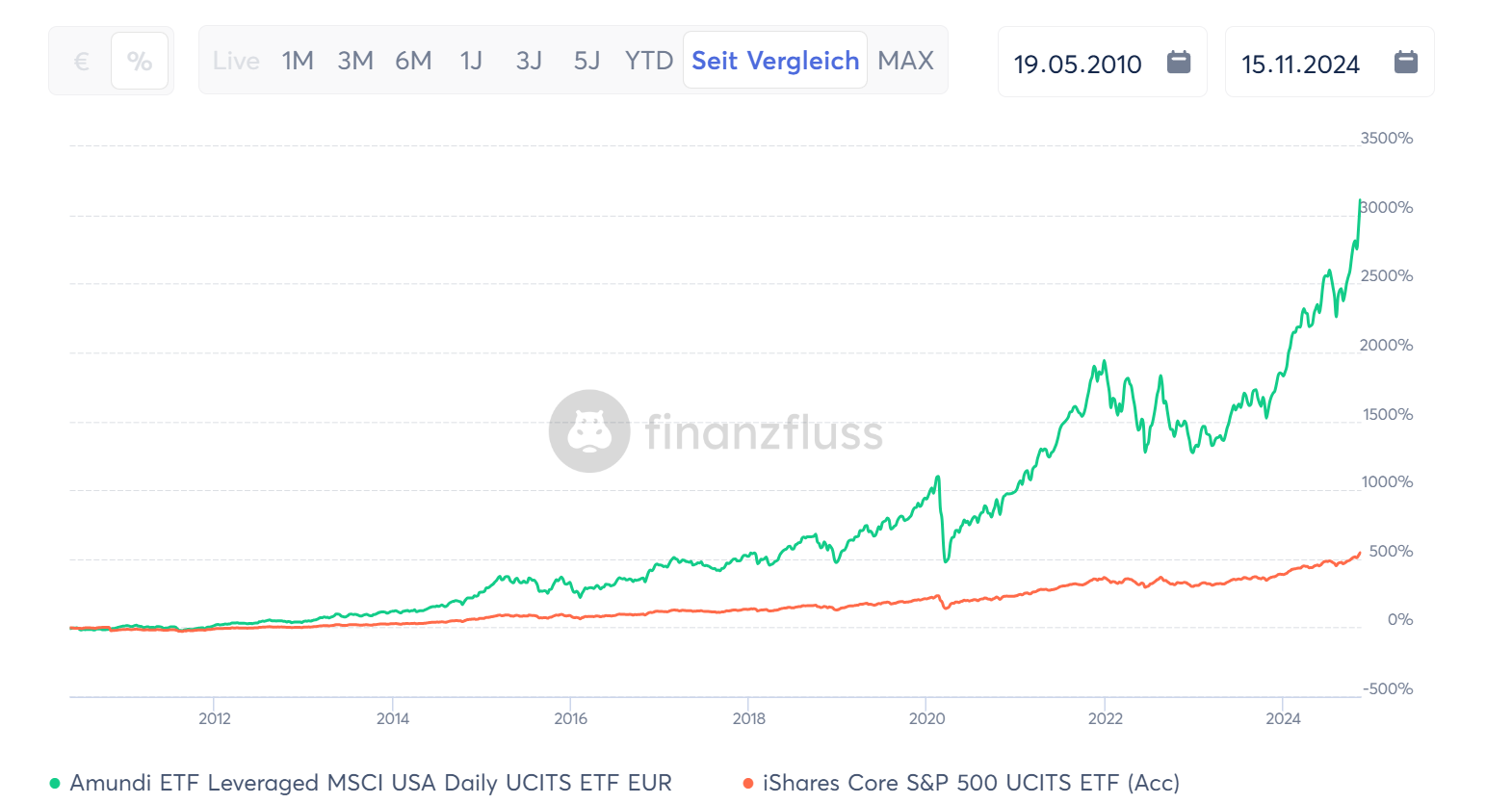1512x804 pixels.
Task: Switch chart to euro currency view
Action: tap(82, 62)
